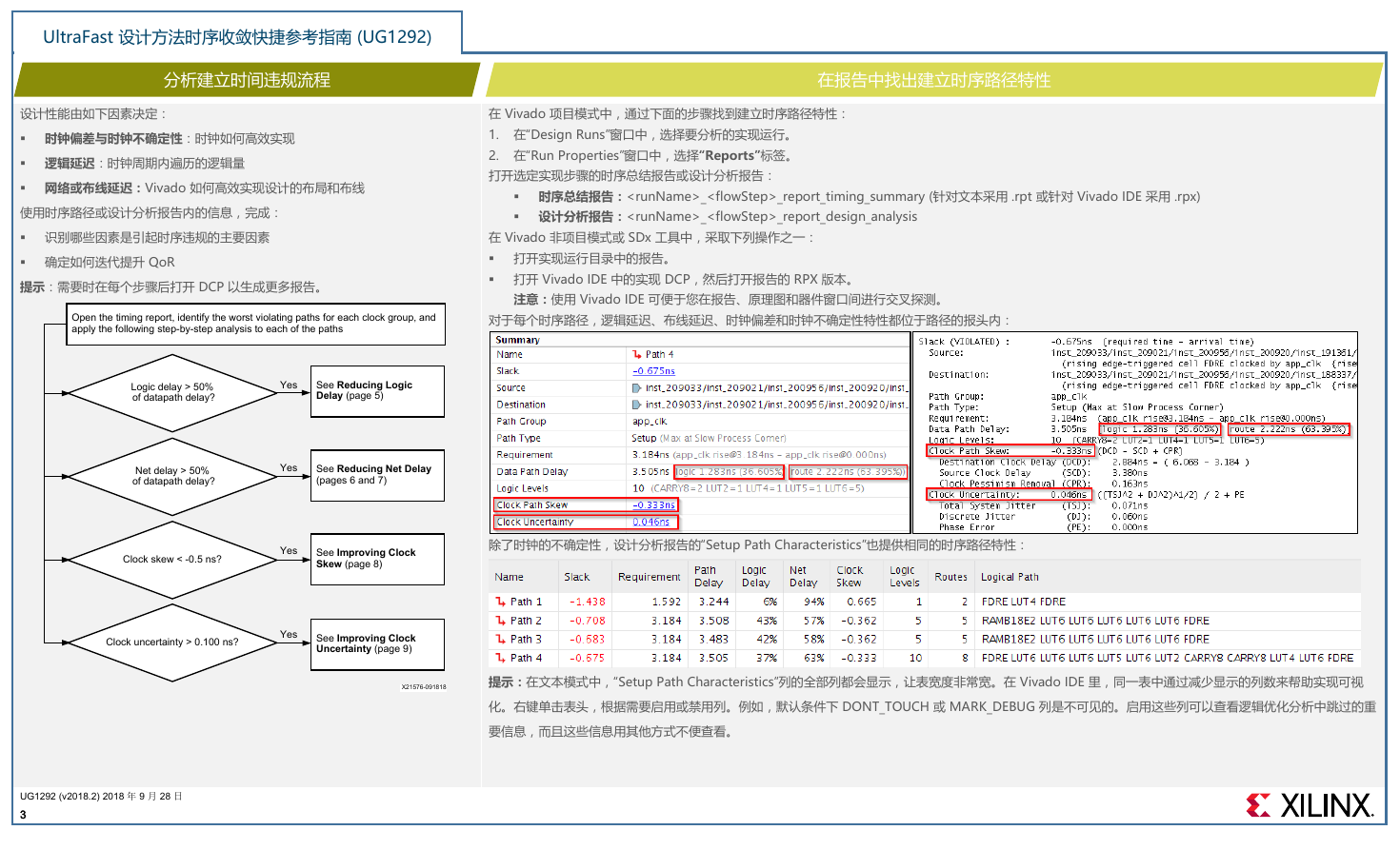Click the Routes column header
The image size is (1400, 850).
click(950, 577)
